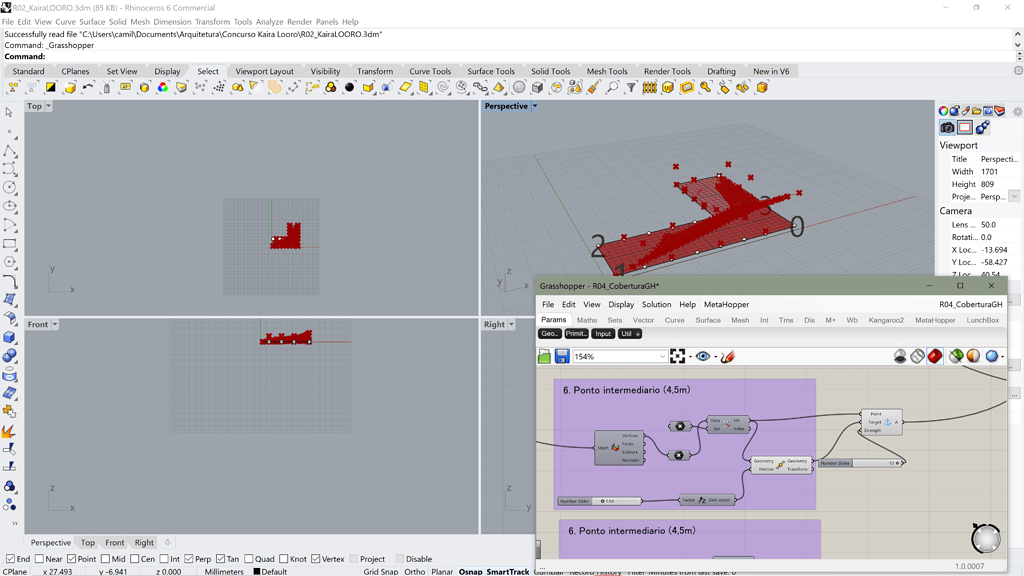
Task: Click the black sphere icon in Select toolbar
Action: pyautogui.click(x=349, y=87)
